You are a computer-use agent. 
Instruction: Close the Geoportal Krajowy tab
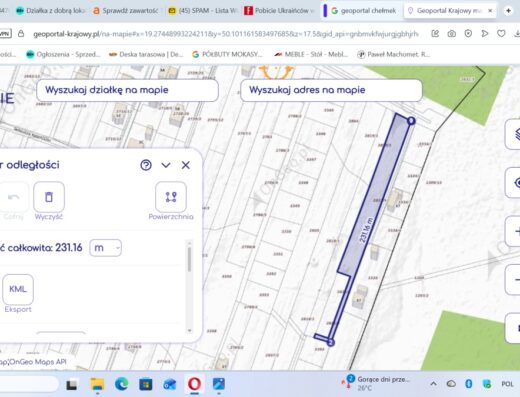[490, 11]
